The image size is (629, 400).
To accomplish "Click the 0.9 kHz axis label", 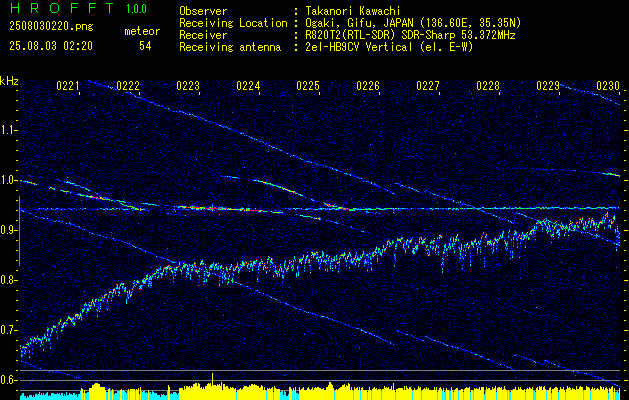I will pyautogui.click(x=8, y=230).
